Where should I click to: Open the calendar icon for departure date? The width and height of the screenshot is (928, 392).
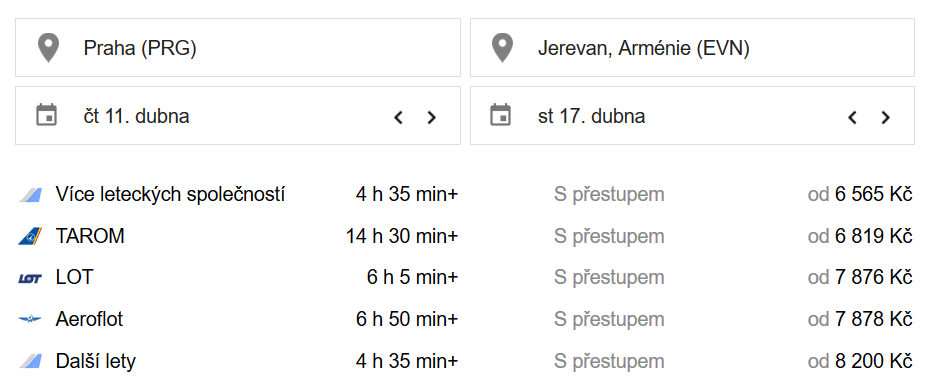point(47,115)
